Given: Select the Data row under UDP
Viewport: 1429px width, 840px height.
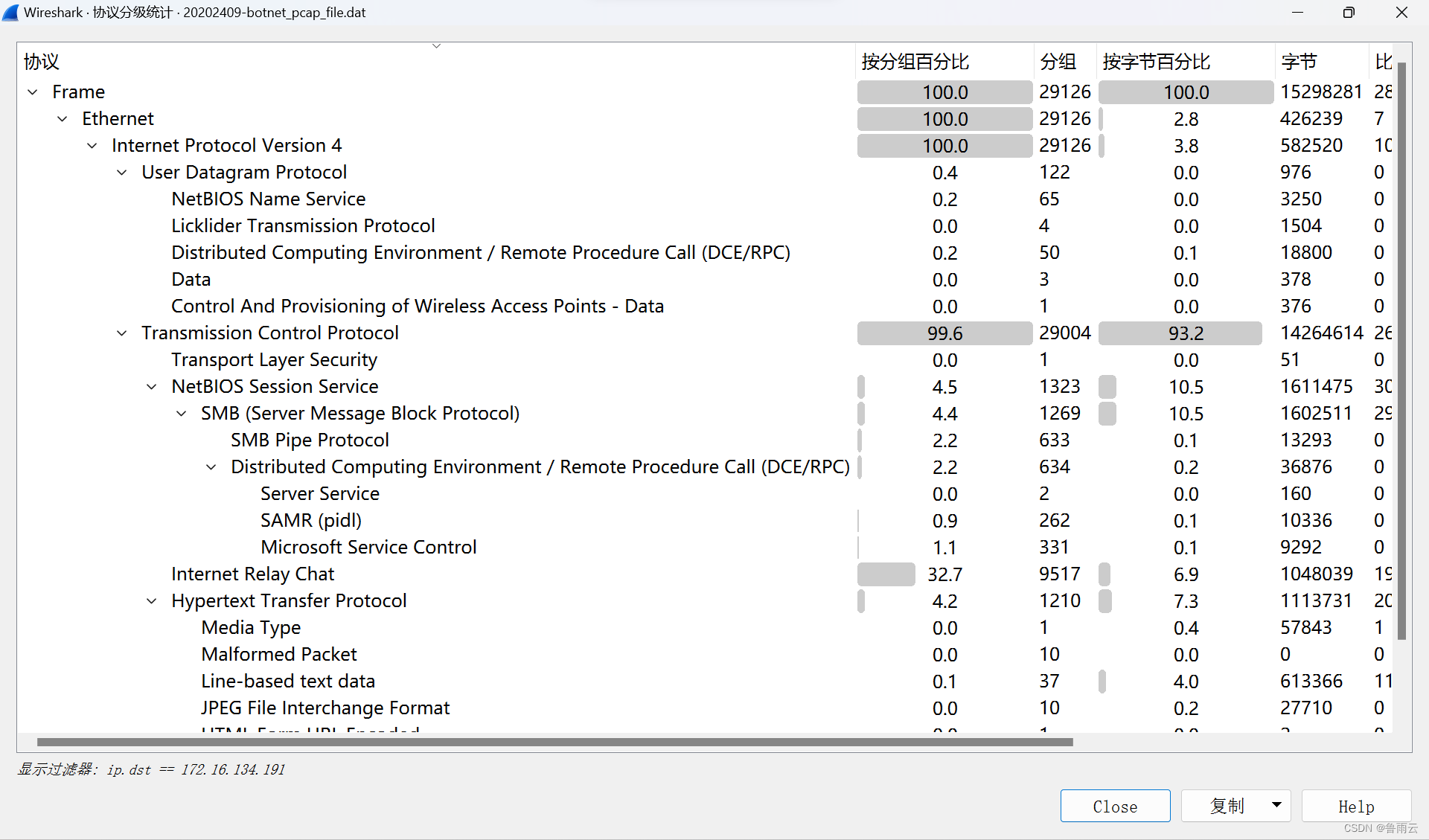Looking at the screenshot, I should pos(705,280).
